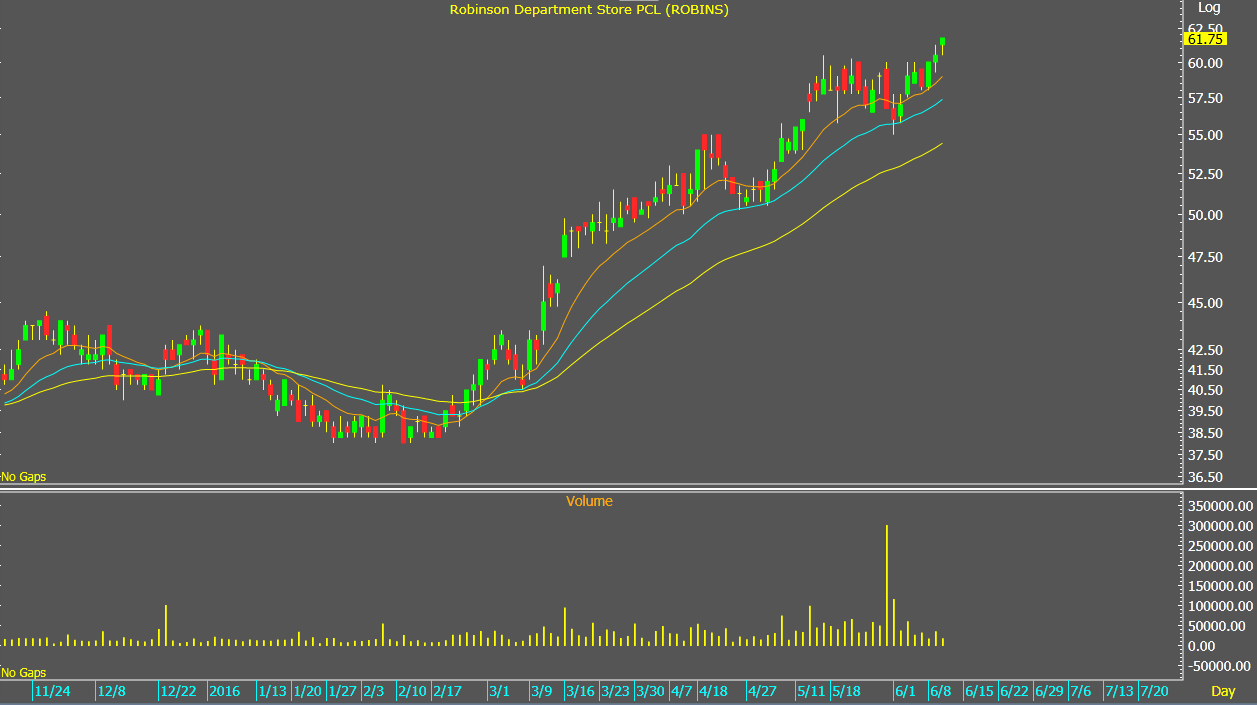
Task: Click the 250000.00 volume axis label
Action: pyautogui.click(x=1220, y=546)
